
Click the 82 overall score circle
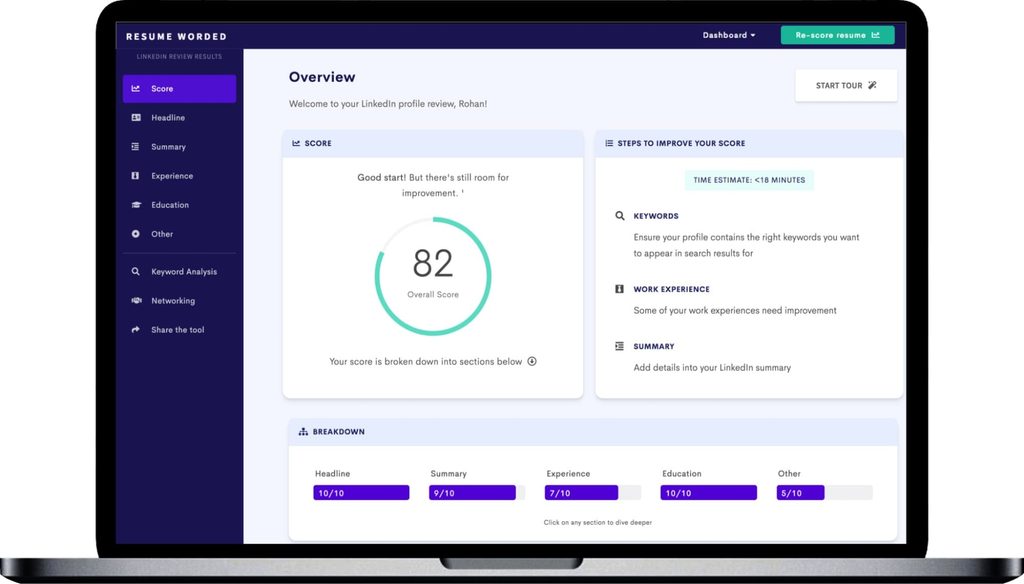pyautogui.click(x=433, y=276)
